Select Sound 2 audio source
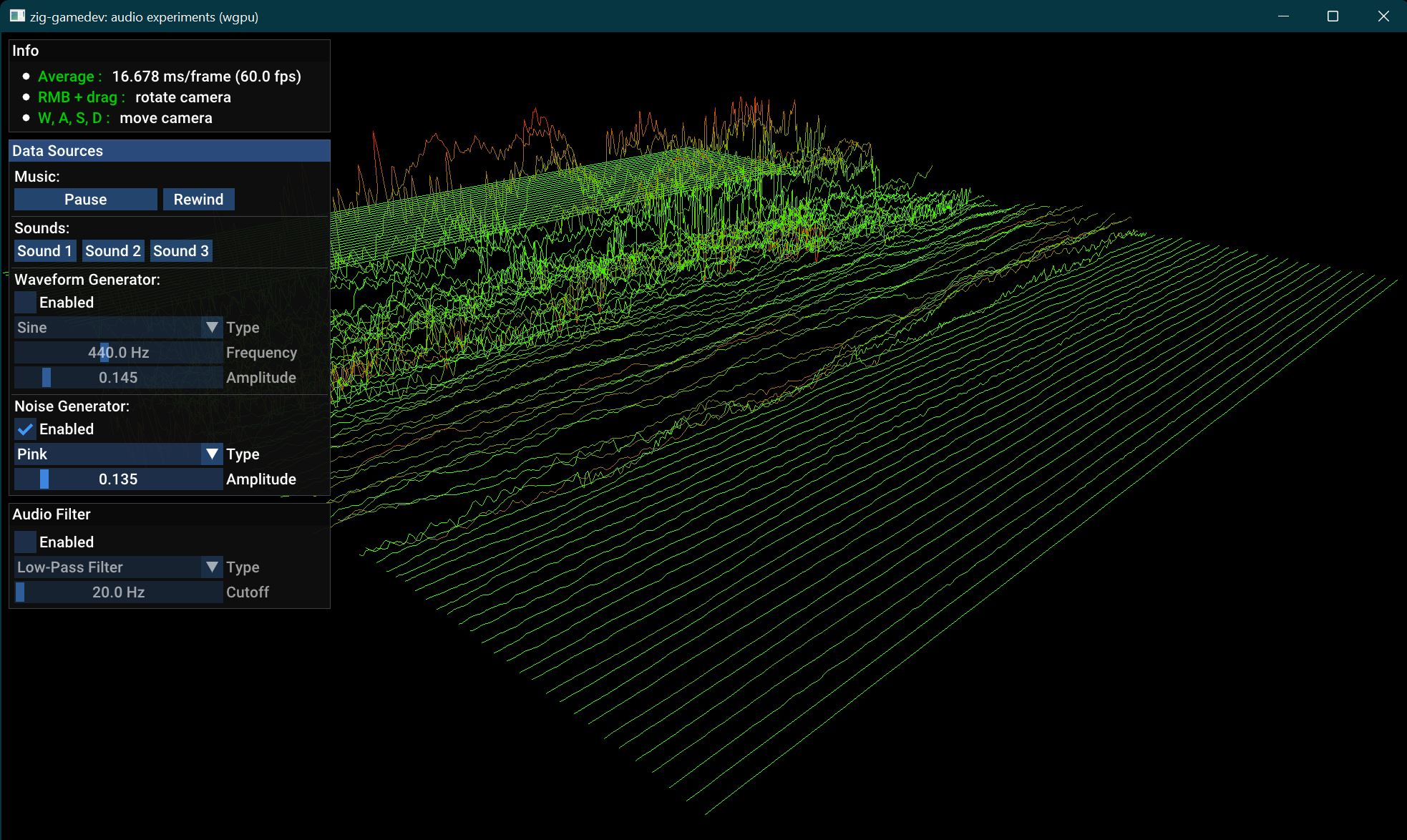1407x840 pixels. tap(112, 251)
